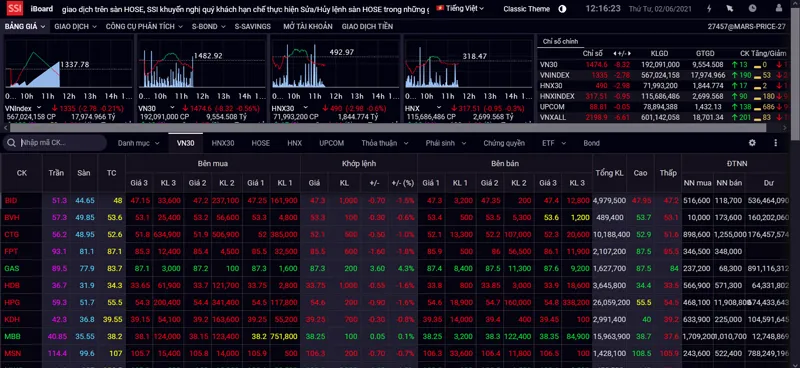Image resolution: width=800 pixels, height=368 pixels.
Task: Expand the Danh mục watchlist dropdown
Action: coord(138,143)
